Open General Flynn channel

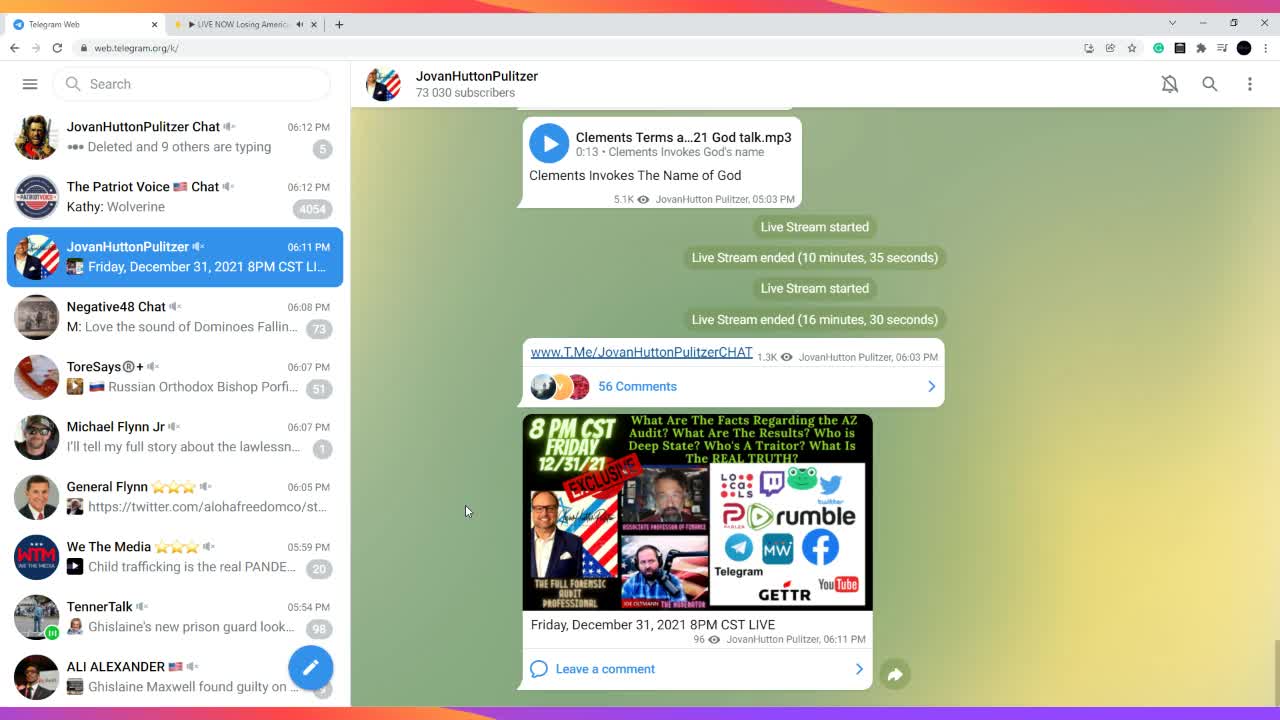tap(175, 497)
